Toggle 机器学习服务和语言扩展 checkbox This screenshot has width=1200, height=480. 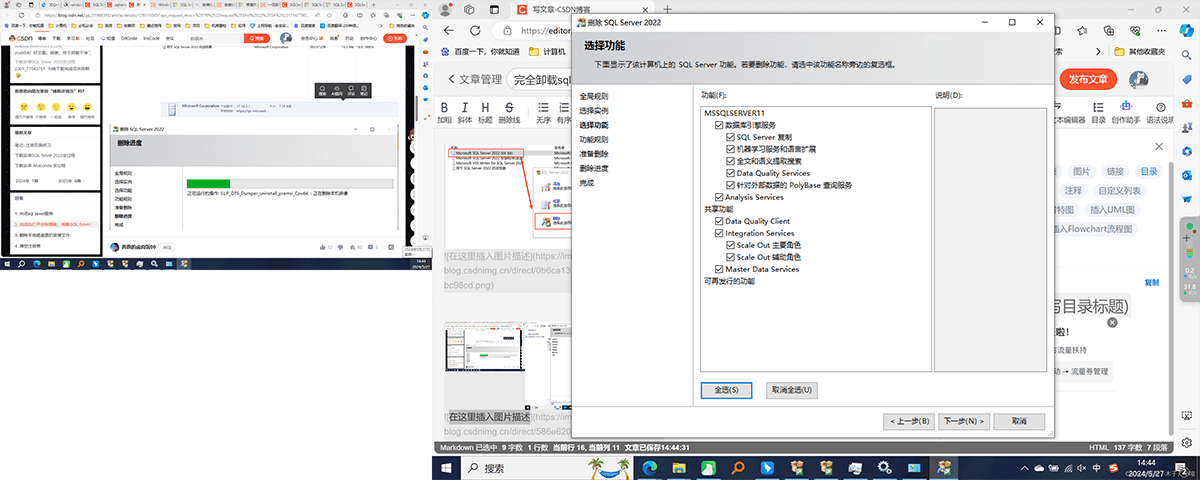pyautogui.click(x=730, y=149)
